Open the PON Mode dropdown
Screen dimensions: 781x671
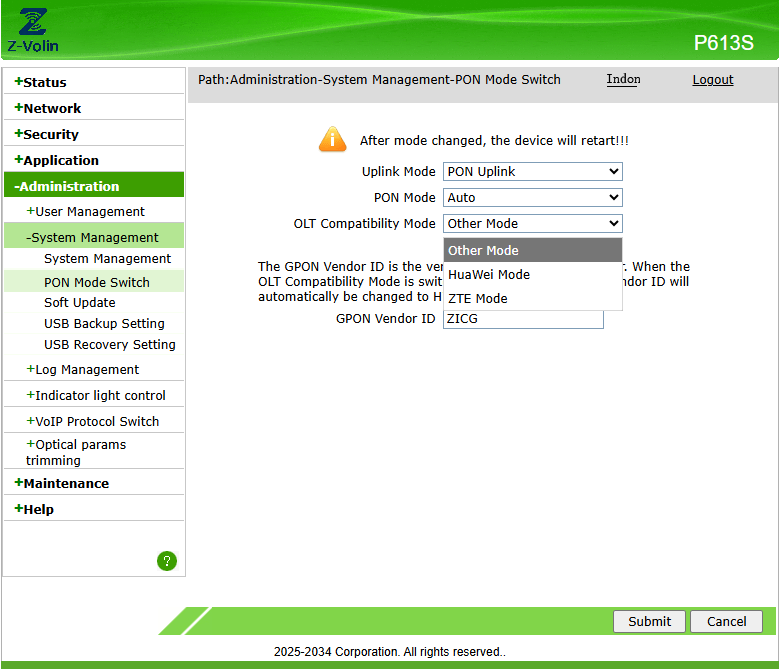[x=532, y=197]
